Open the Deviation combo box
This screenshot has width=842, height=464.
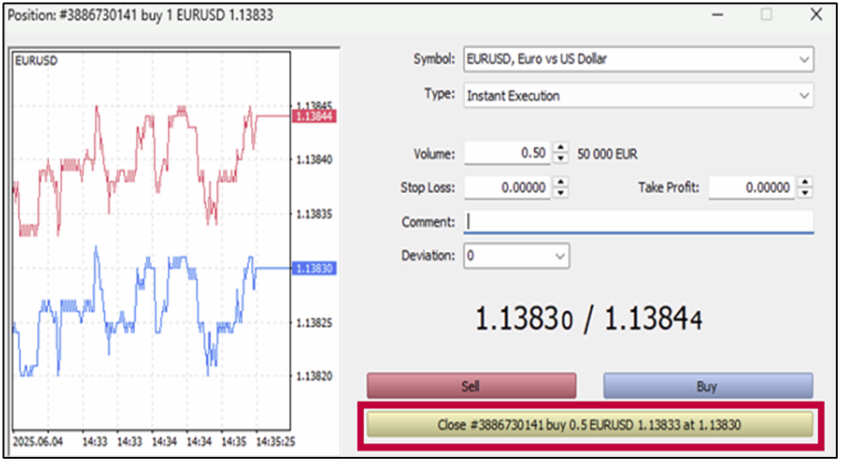coord(516,256)
